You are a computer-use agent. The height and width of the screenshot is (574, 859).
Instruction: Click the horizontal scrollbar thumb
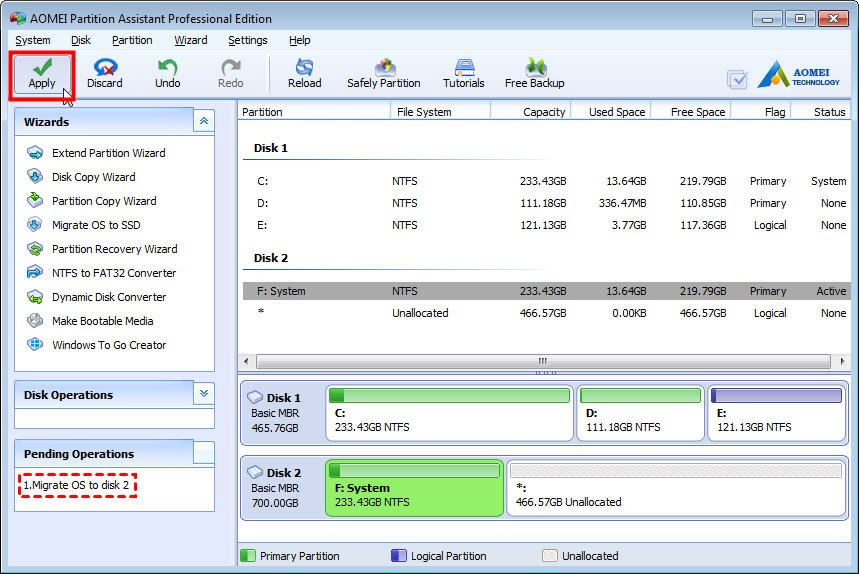543,361
